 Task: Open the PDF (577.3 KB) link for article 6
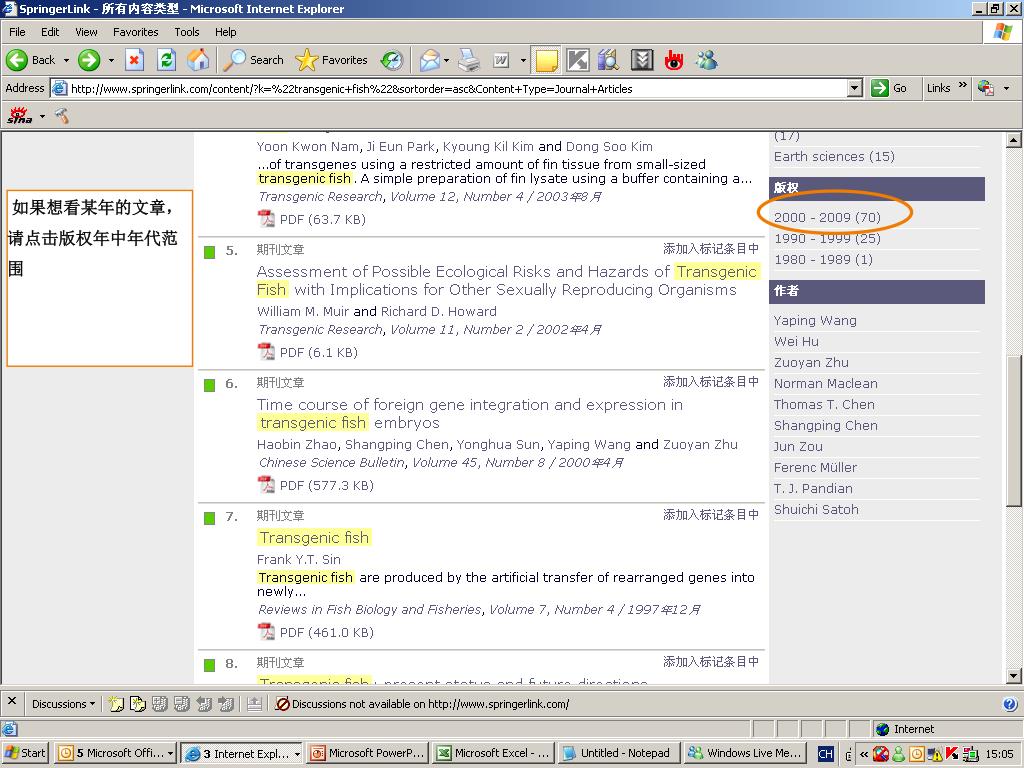pyautogui.click(x=327, y=485)
